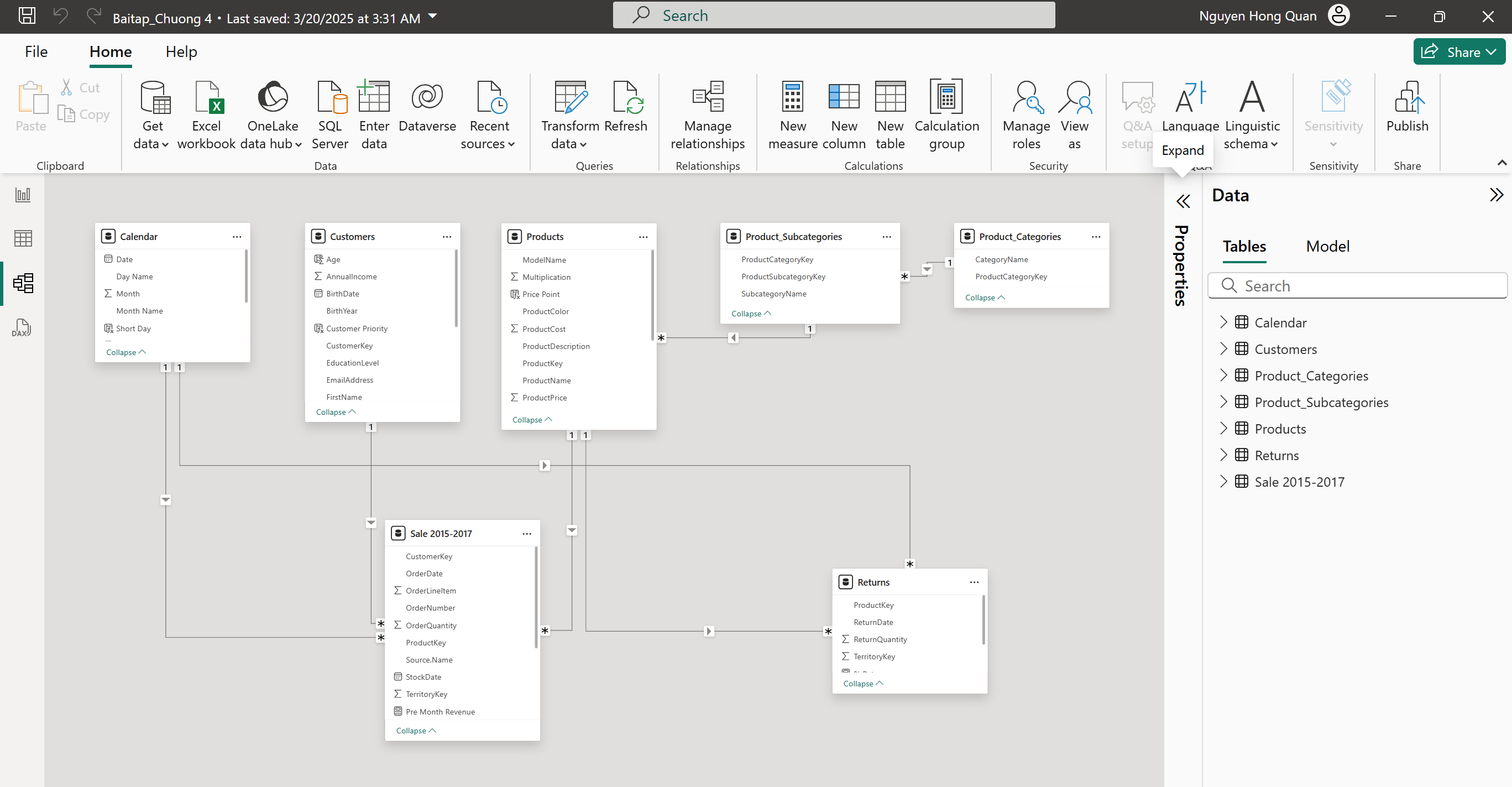Expand Product_Categories in Data pane
The width and height of the screenshot is (1512, 787).
pyautogui.click(x=1223, y=376)
